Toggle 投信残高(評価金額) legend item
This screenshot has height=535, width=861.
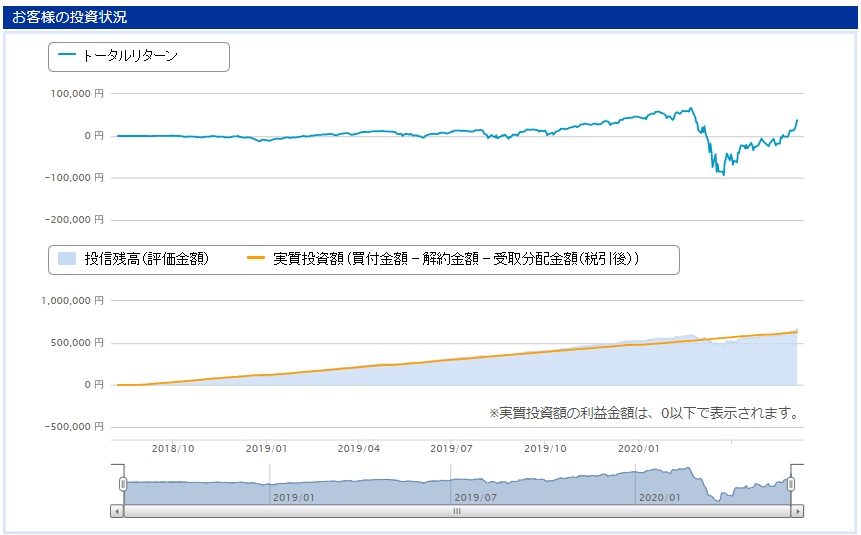pyautogui.click(x=133, y=259)
